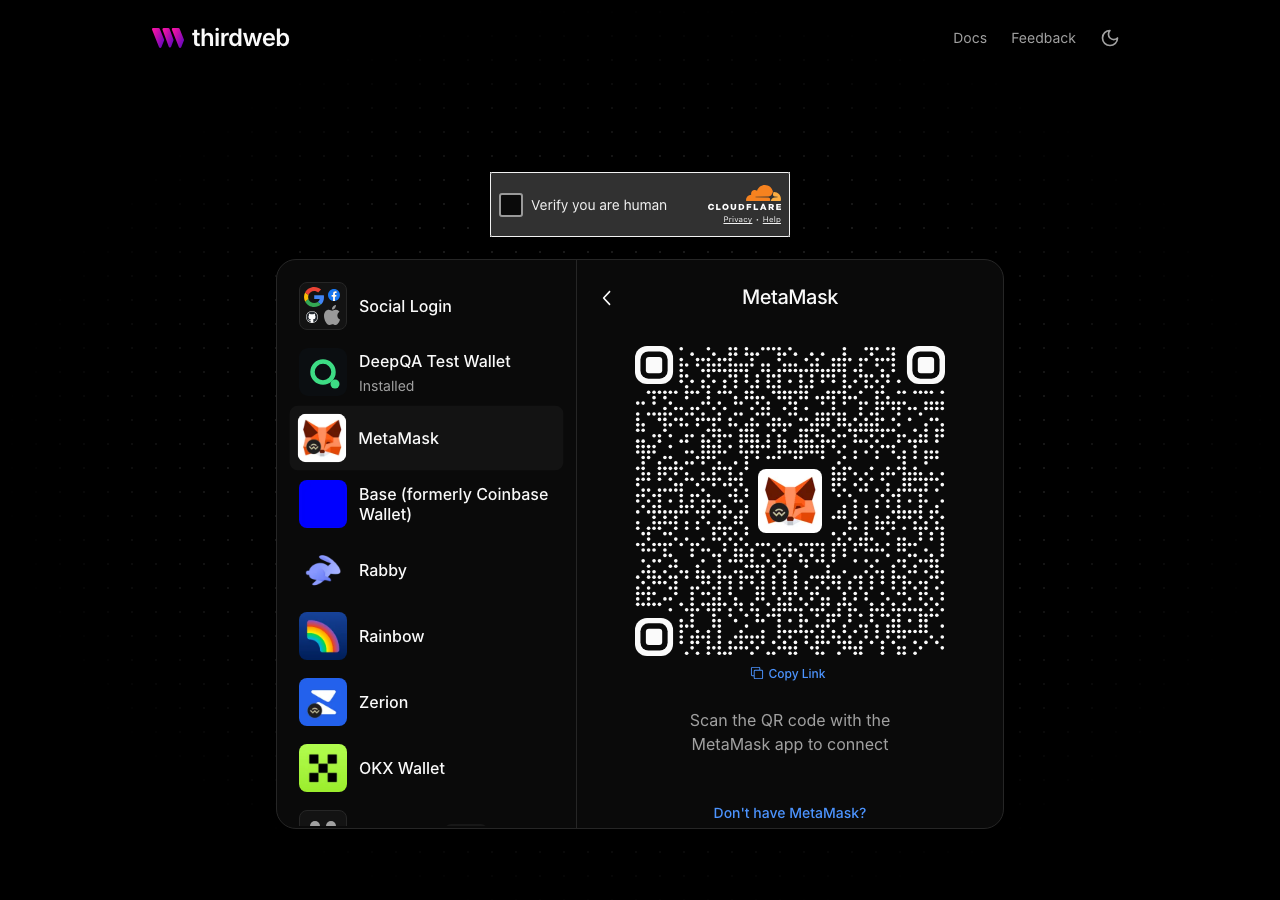Viewport: 1280px width, 900px height.
Task: Check the Verify you are human box
Action: coord(511,205)
